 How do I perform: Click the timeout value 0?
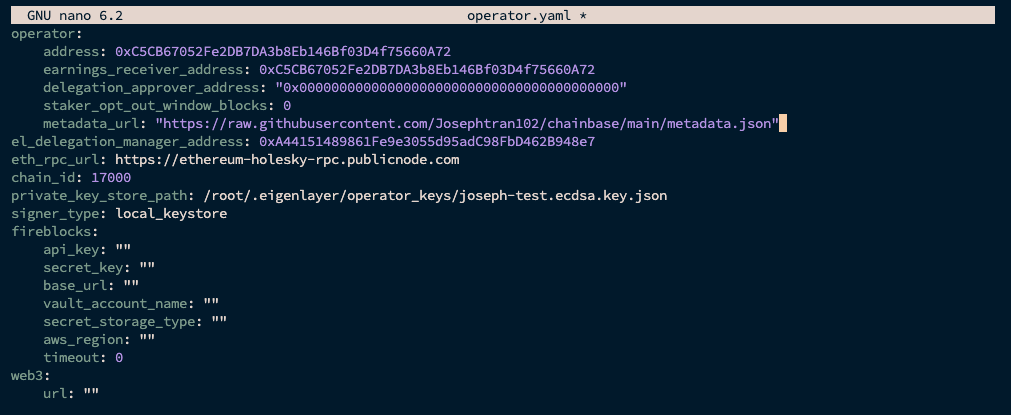click(119, 357)
